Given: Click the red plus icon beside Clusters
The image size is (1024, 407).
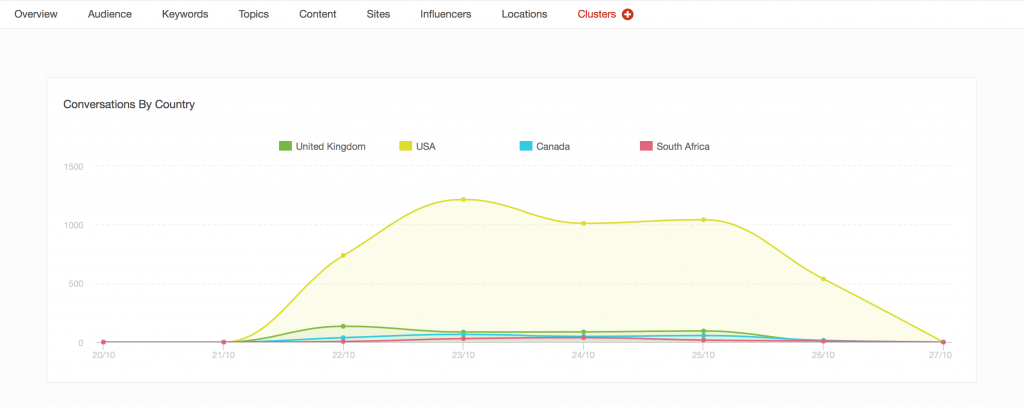Looking at the screenshot, I should [628, 15].
